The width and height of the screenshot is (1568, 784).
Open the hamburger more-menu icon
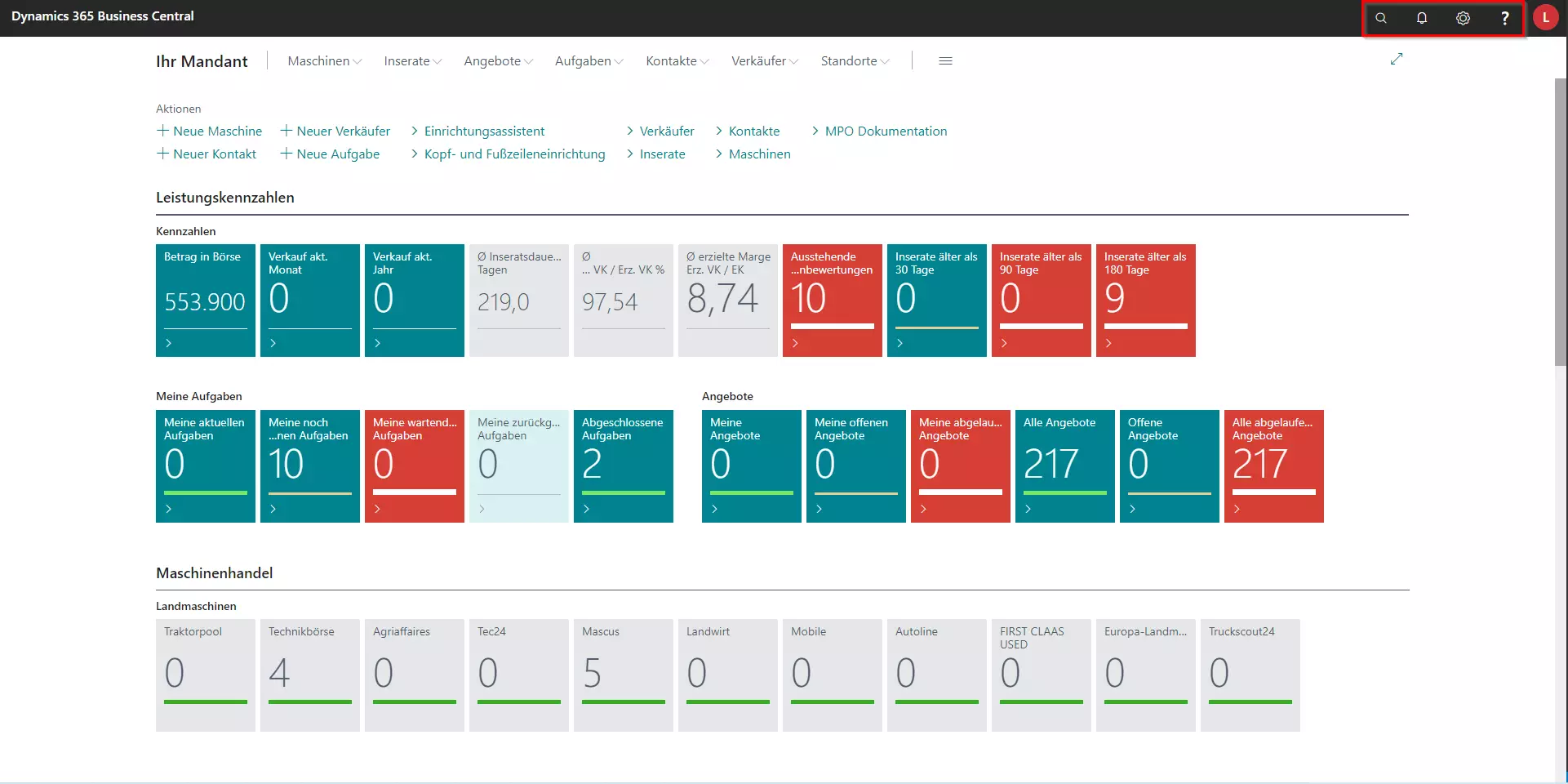click(x=945, y=61)
